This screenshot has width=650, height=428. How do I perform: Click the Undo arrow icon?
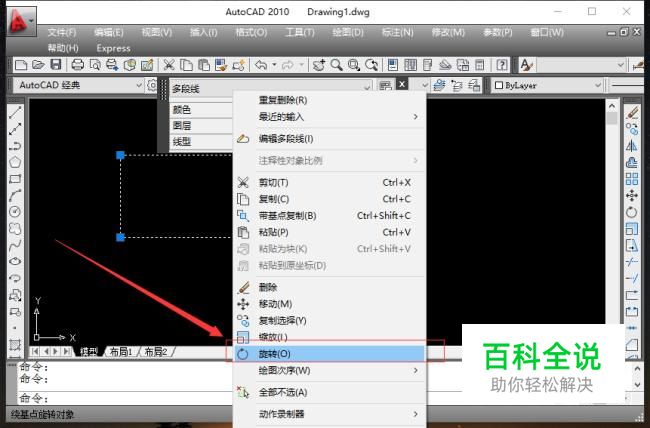(261, 65)
